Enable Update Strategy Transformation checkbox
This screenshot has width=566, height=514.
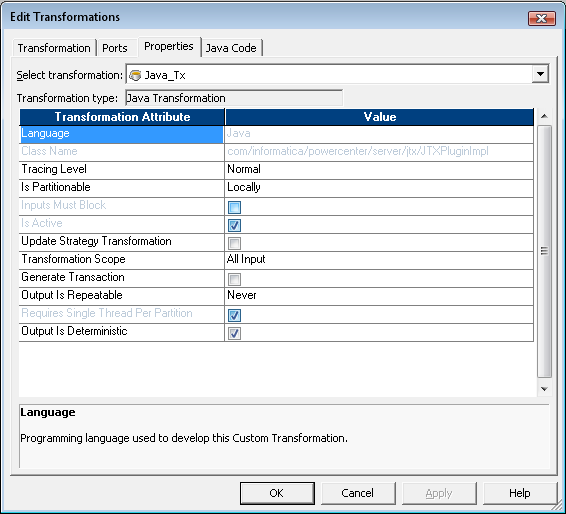click(234, 243)
